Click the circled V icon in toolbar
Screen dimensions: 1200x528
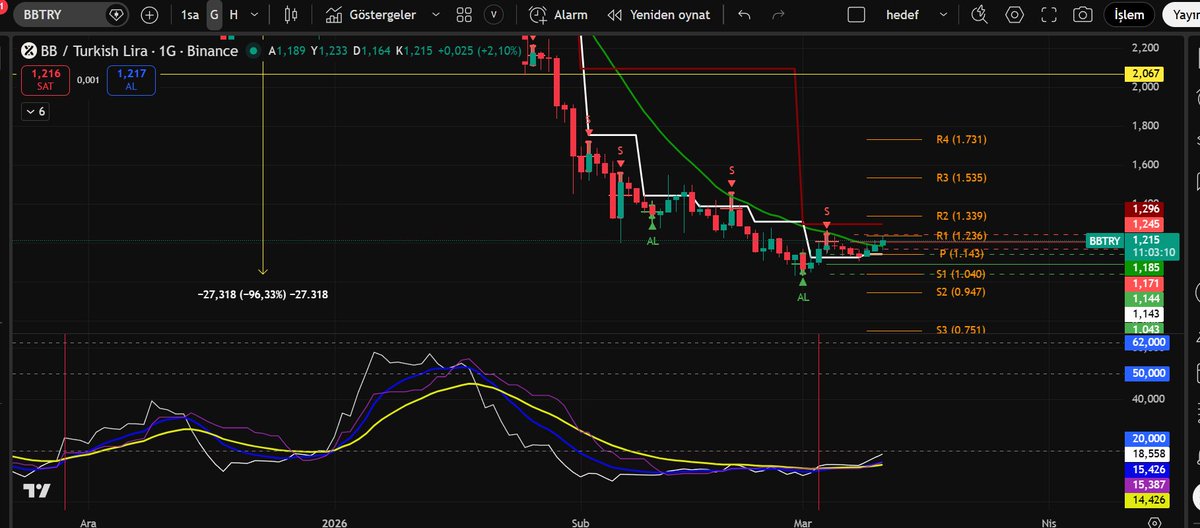click(x=493, y=15)
